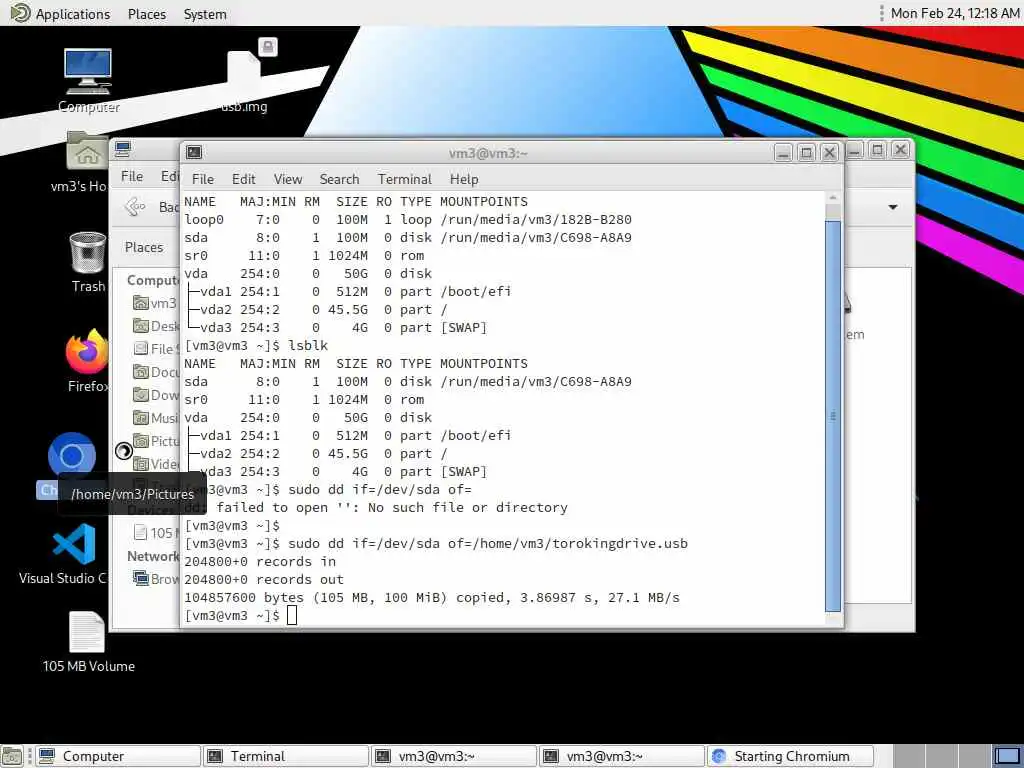This screenshot has width=1024, height=768.
Task: Click the terminal vertical scrollbar
Action: coord(833,415)
